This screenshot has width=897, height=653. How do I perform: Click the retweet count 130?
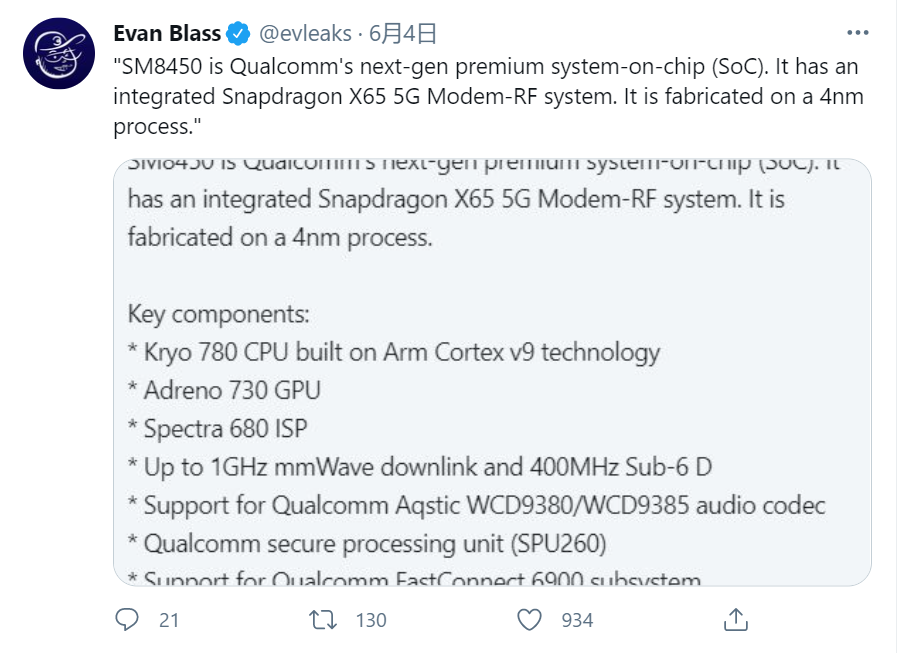click(371, 620)
